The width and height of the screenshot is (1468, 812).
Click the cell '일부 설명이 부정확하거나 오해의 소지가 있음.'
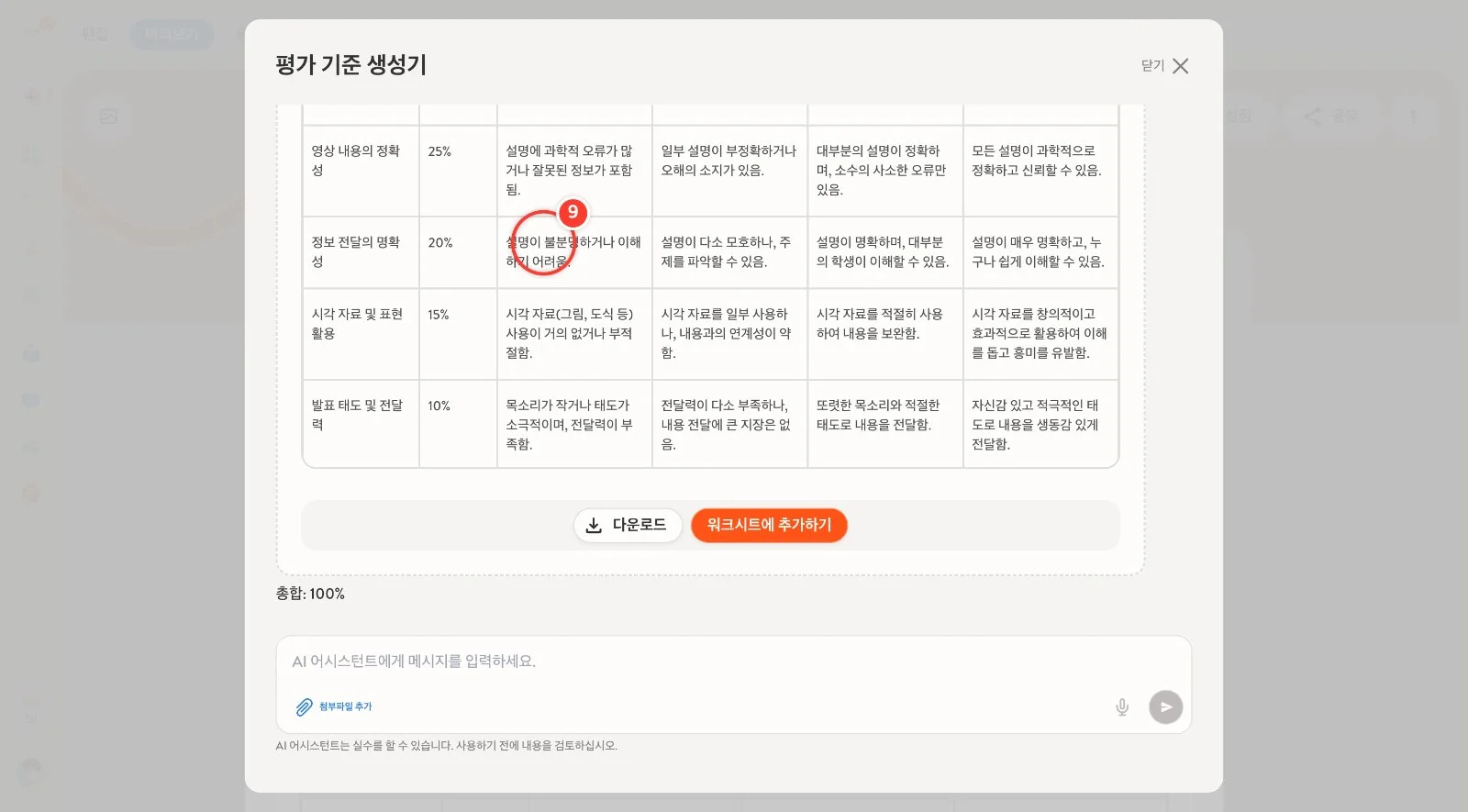[x=729, y=171]
